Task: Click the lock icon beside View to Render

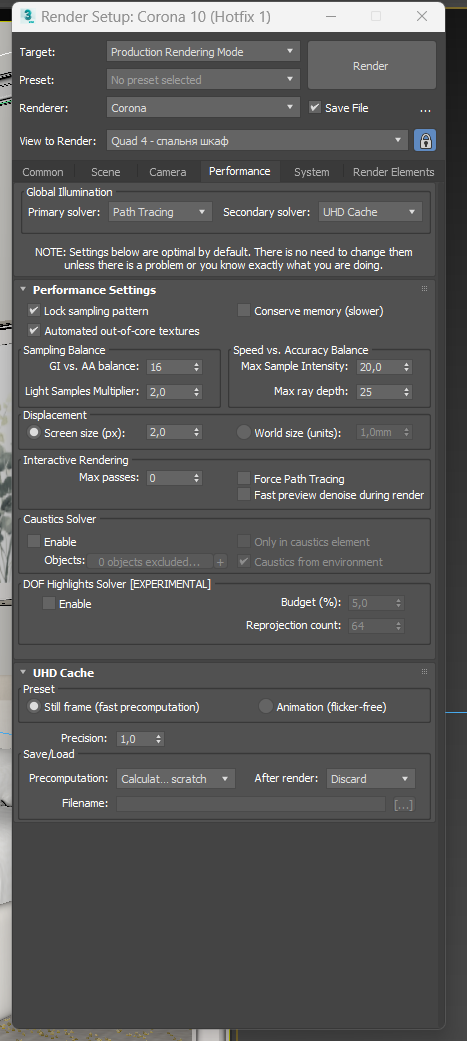Action: click(425, 141)
